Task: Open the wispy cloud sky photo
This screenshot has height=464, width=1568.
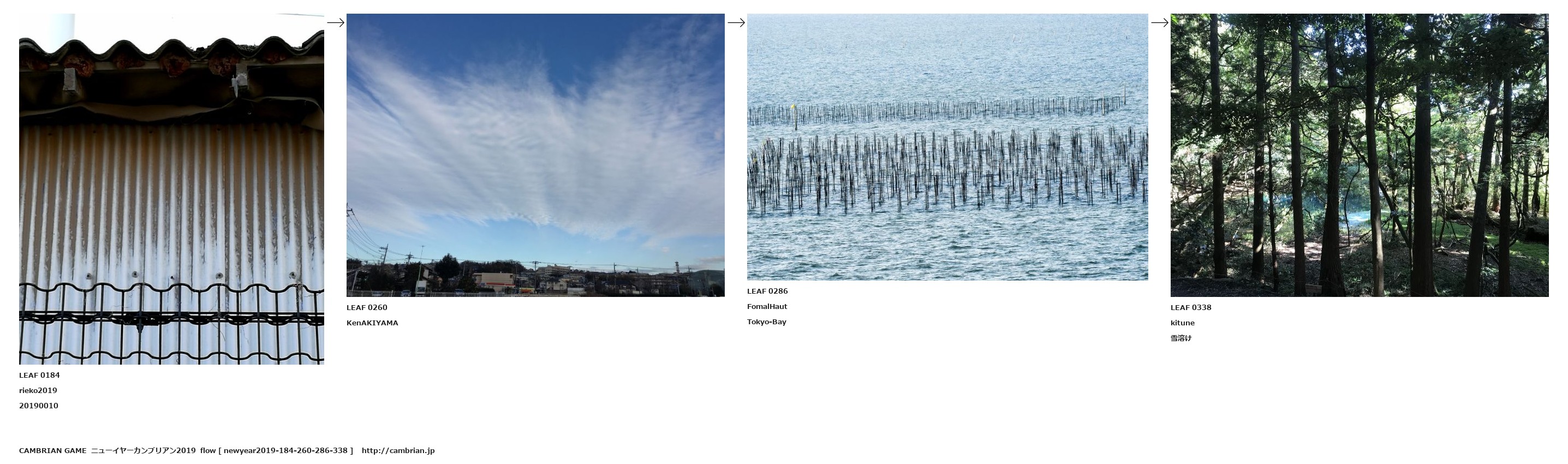Action: click(535, 155)
